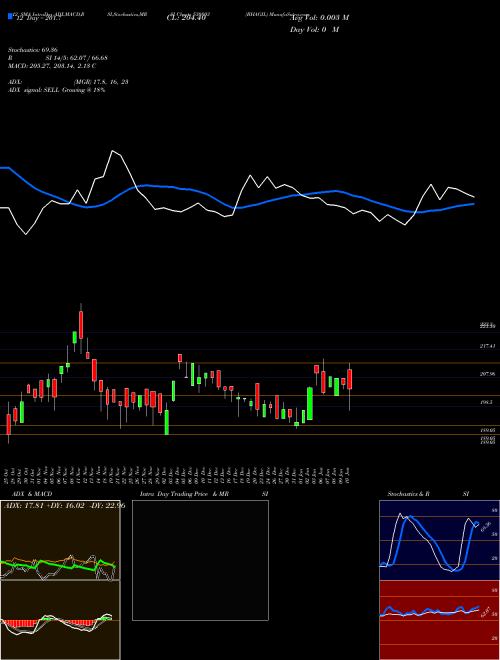Select the CL: 204.40 closing price text
The image size is (500, 660).
click(186, 18)
